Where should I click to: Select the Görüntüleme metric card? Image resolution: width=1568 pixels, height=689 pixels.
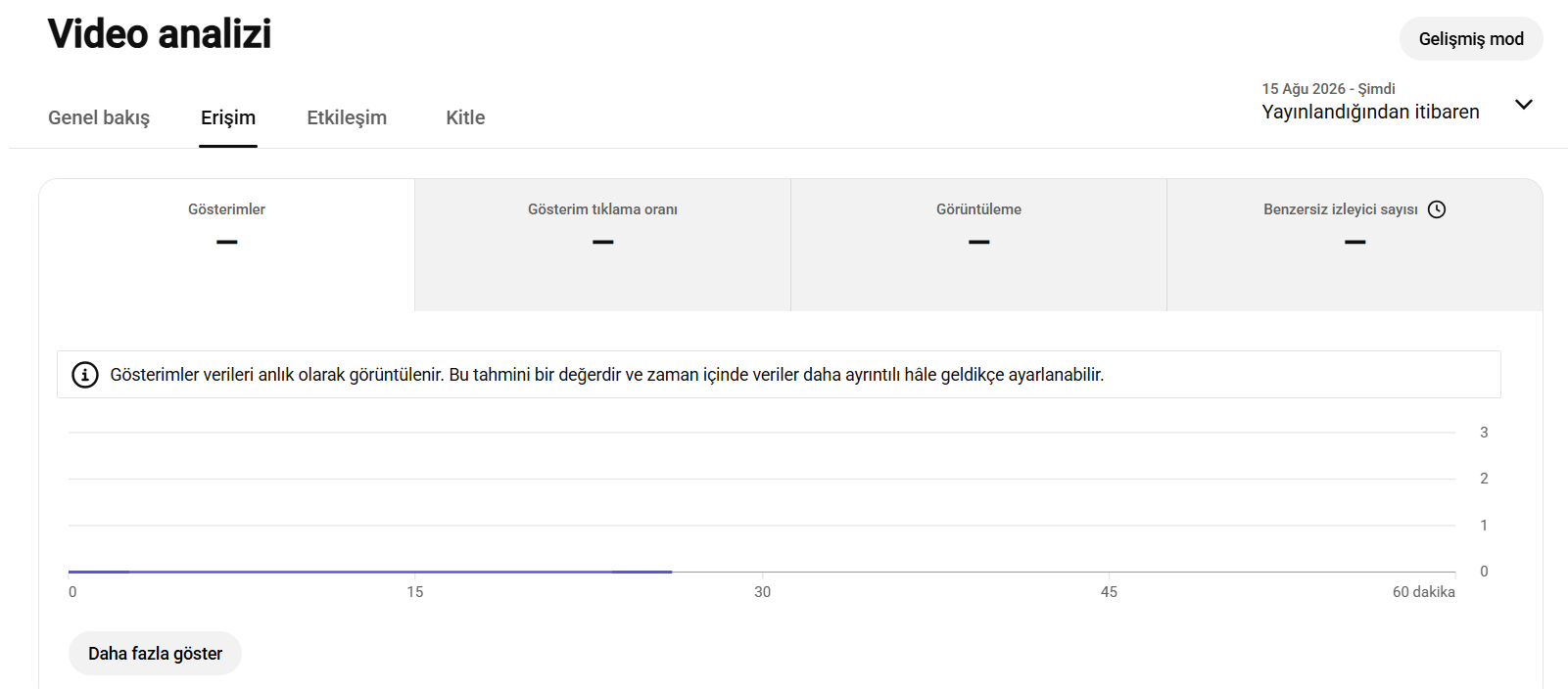pyautogui.click(x=978, y=245)
